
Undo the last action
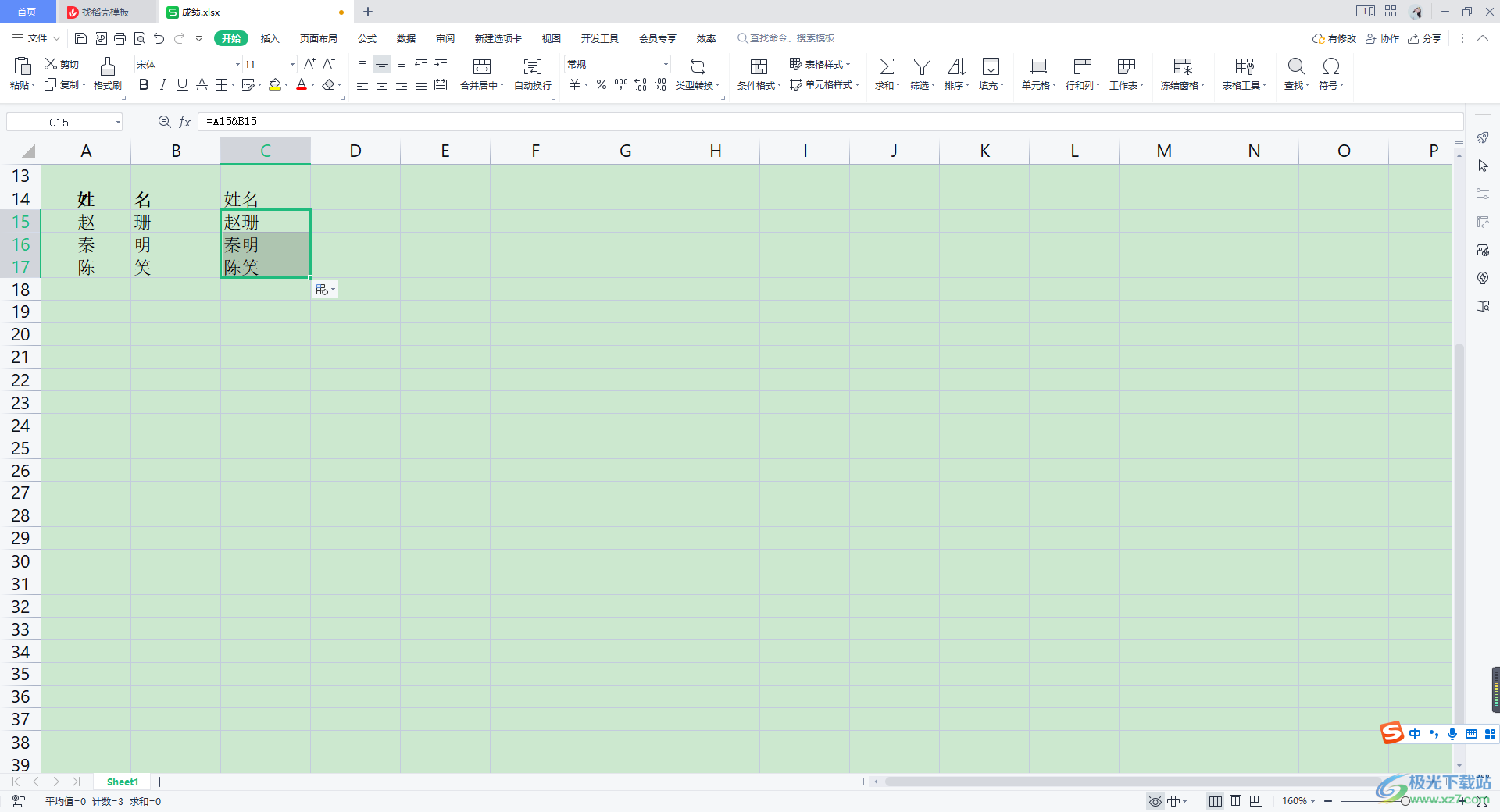[x=159, y=38]
